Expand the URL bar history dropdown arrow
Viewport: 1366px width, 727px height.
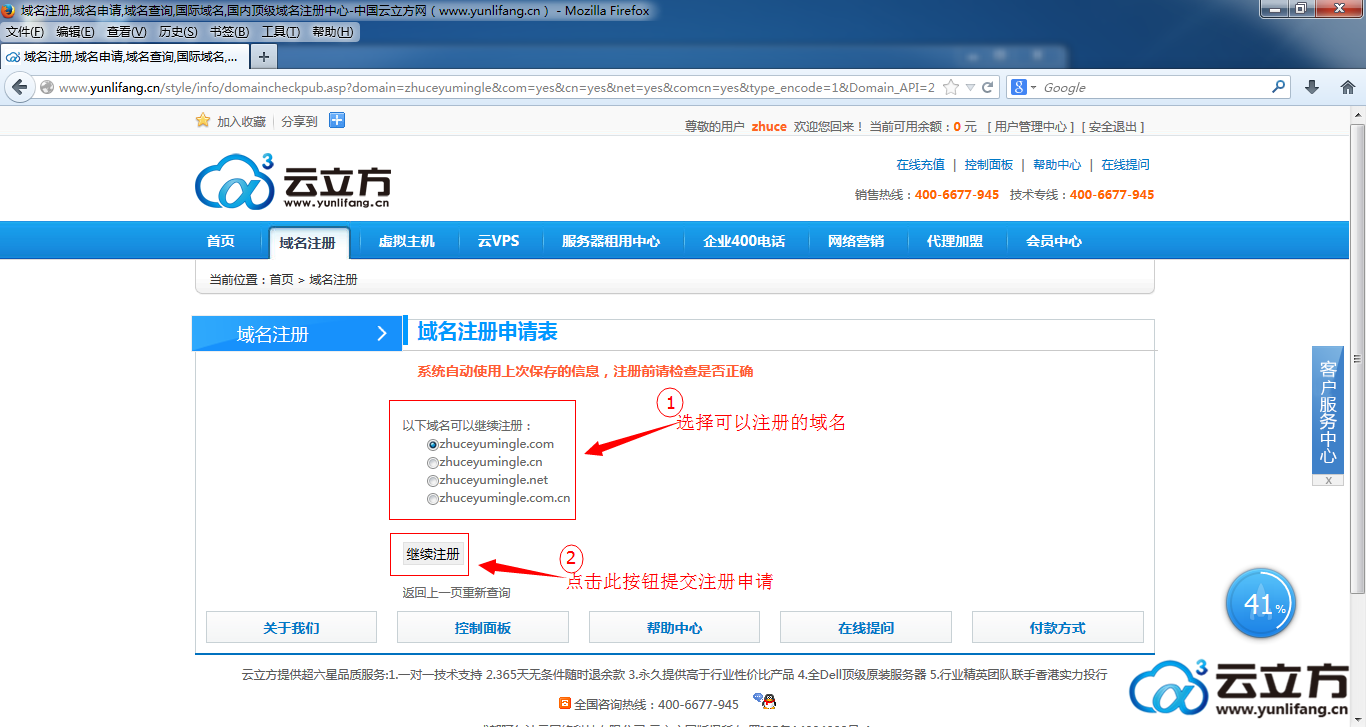pos(970,88)
